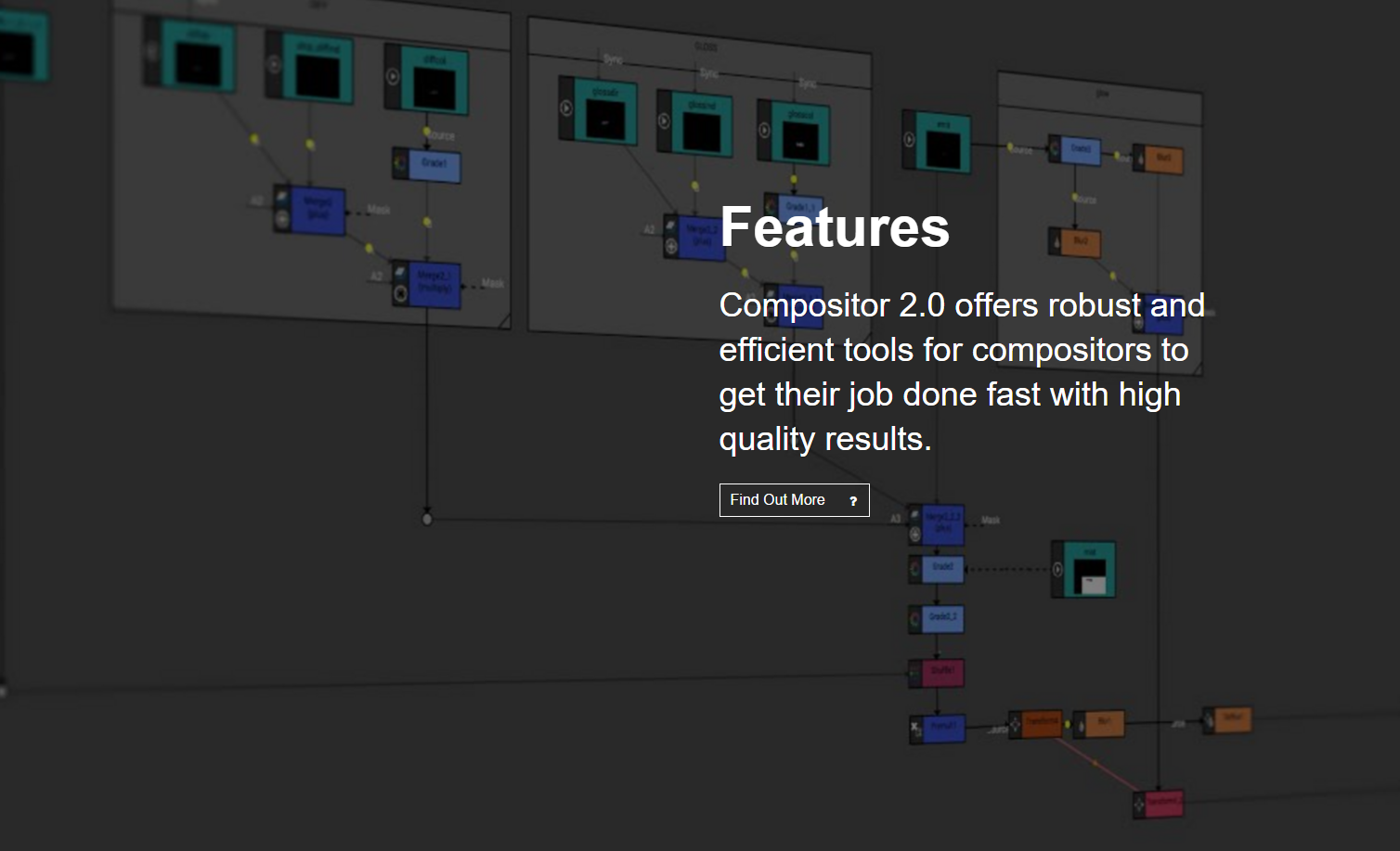Select the magenta Transform node at bottom
1400x851 pixels.
point(1164,803)
